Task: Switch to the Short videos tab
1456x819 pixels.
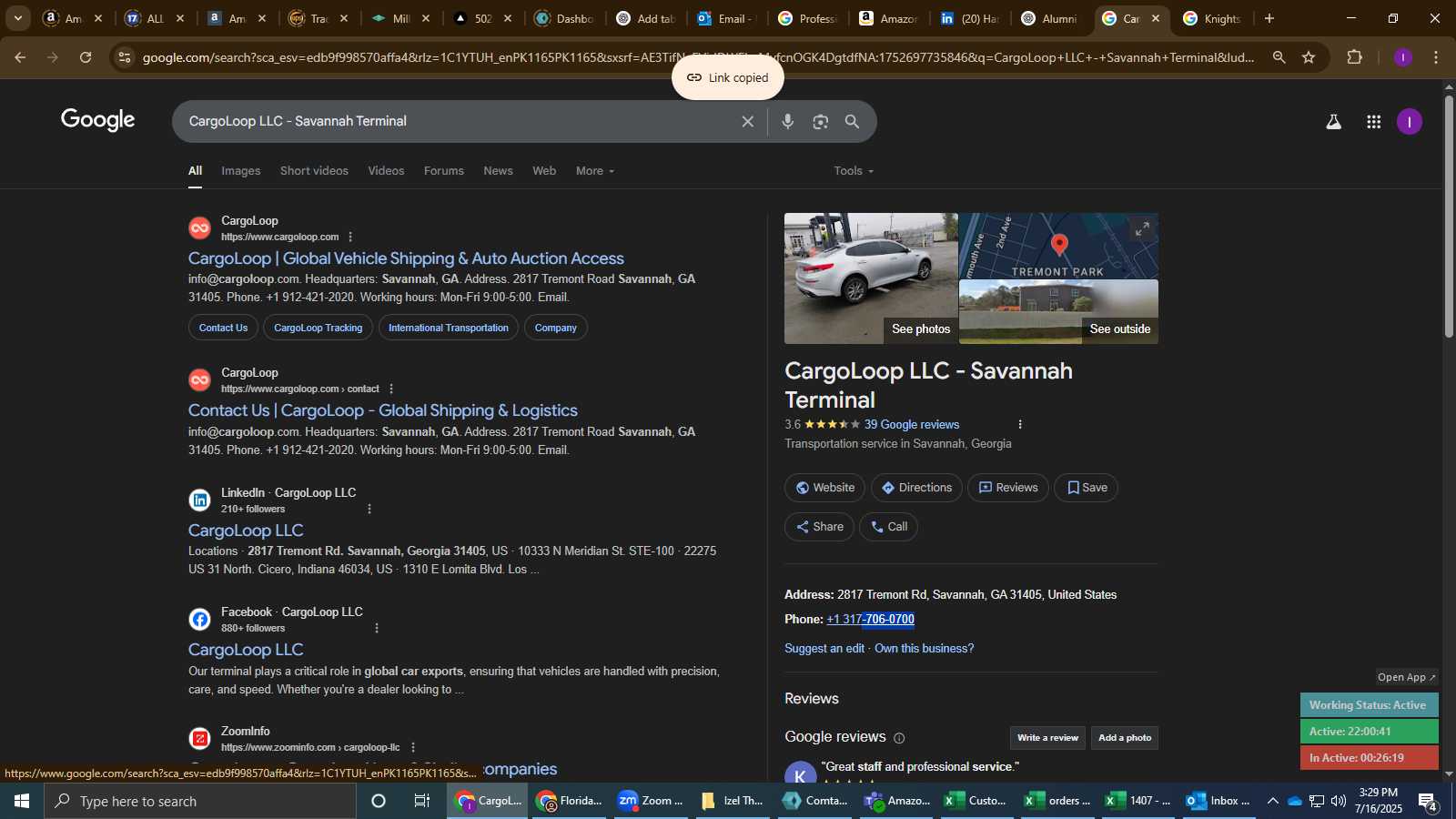Action: click(314, 171)
